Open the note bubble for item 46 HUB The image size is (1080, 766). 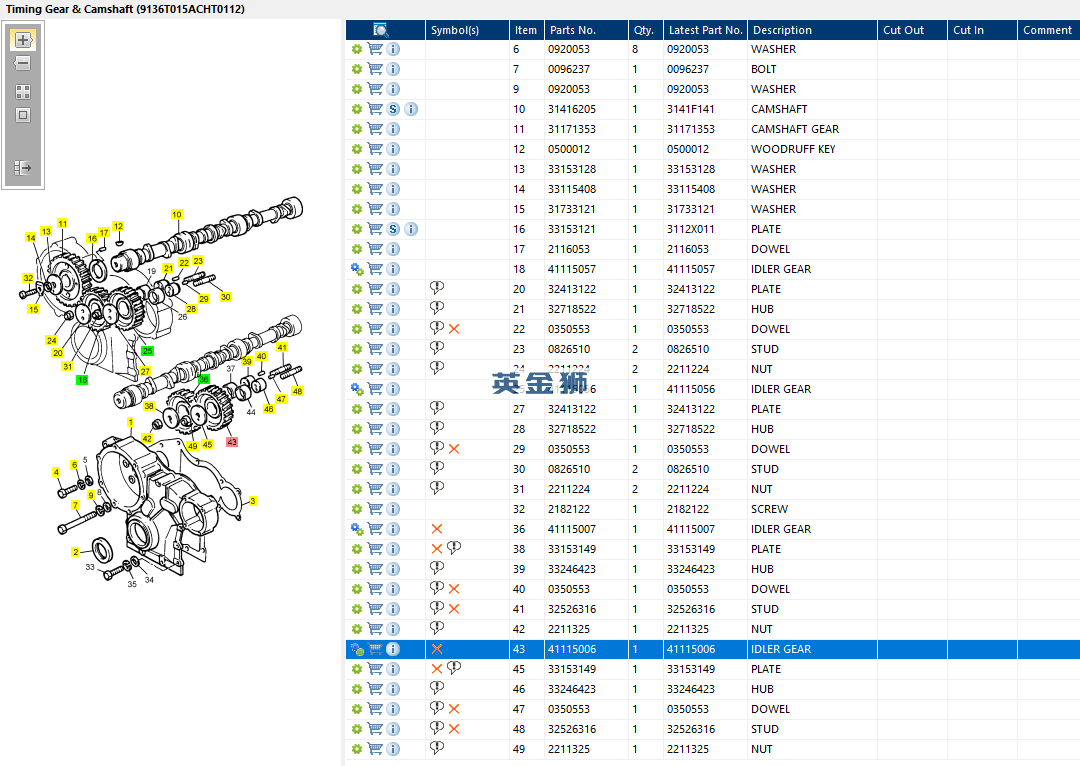pyautogui.click(x=437, y=687)
